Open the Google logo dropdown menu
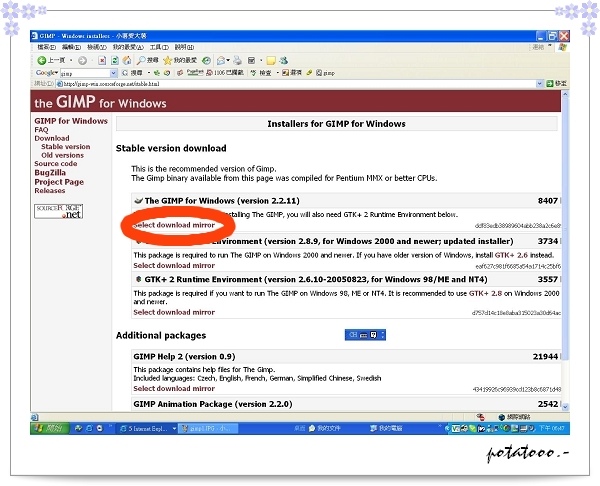 point(47,73)
